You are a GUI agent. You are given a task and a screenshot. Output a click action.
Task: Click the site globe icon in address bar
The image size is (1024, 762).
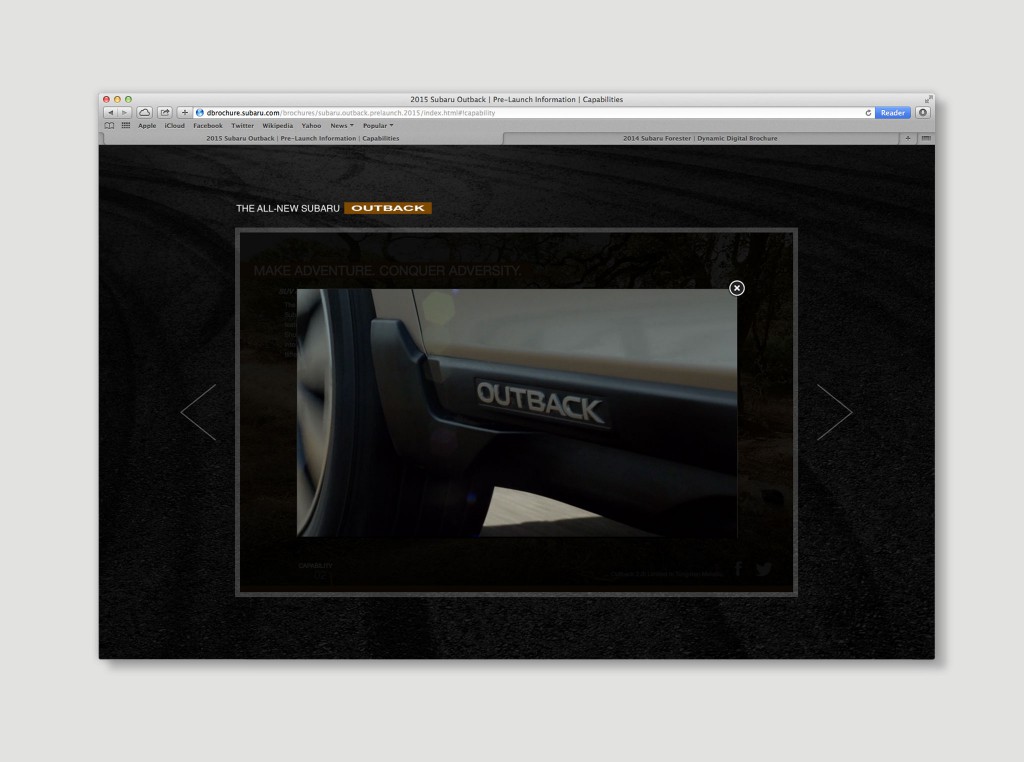point(200,113)
